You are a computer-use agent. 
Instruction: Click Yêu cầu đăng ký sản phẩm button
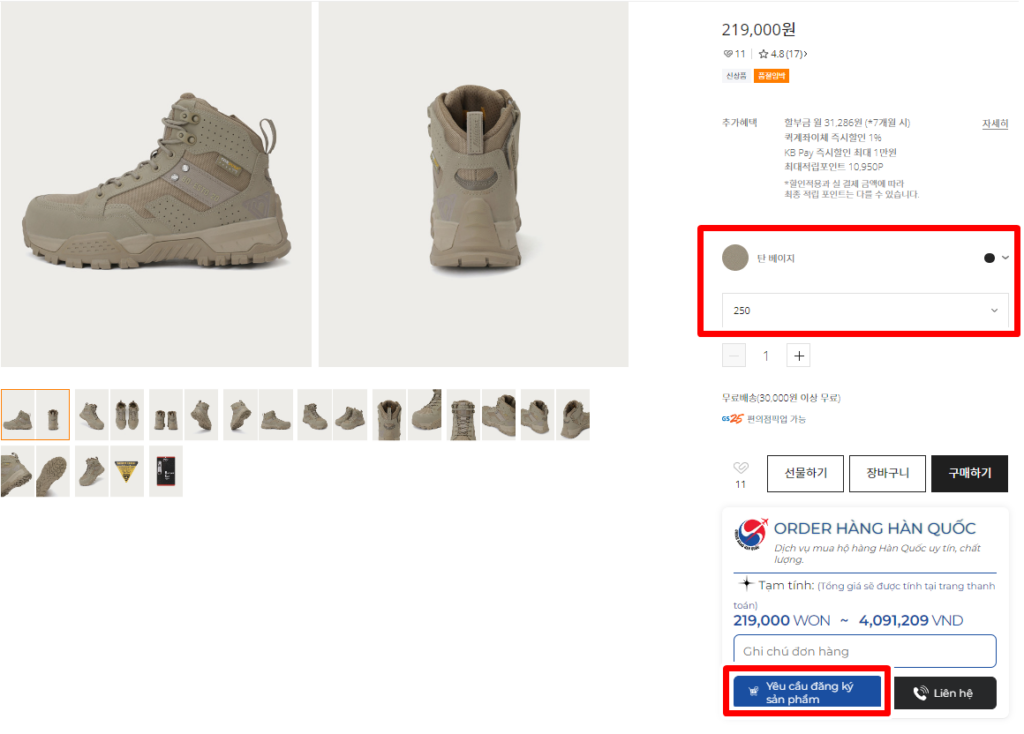coord(807,692)
